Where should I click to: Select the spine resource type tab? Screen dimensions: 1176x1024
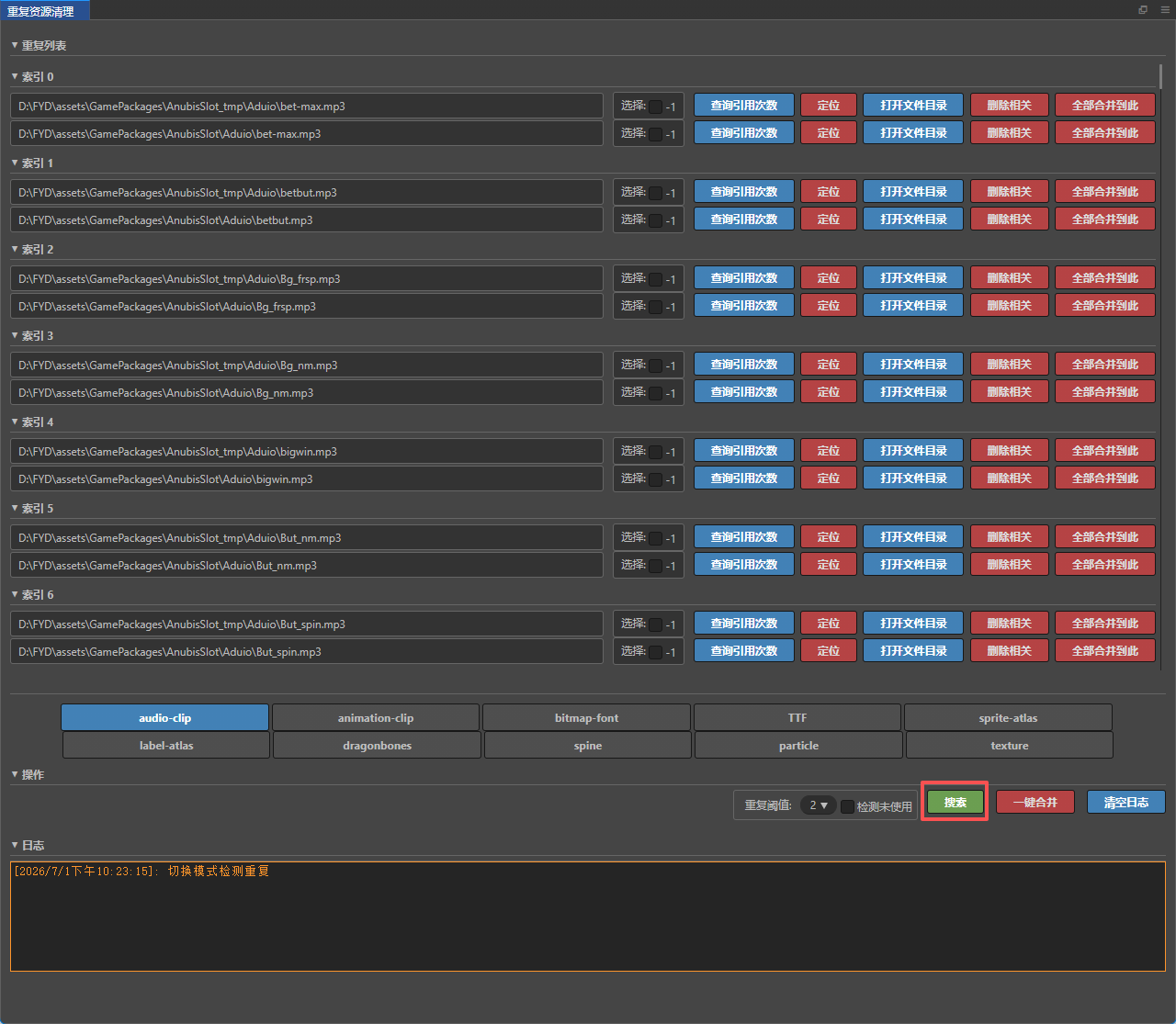pos(588,745)
